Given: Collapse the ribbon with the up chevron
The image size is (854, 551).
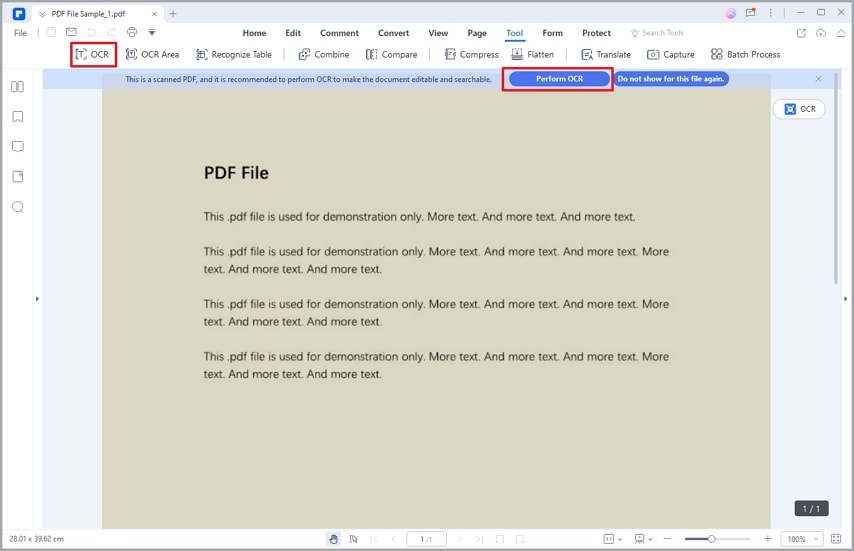Looking at the screenshot, I should [841, 33].
